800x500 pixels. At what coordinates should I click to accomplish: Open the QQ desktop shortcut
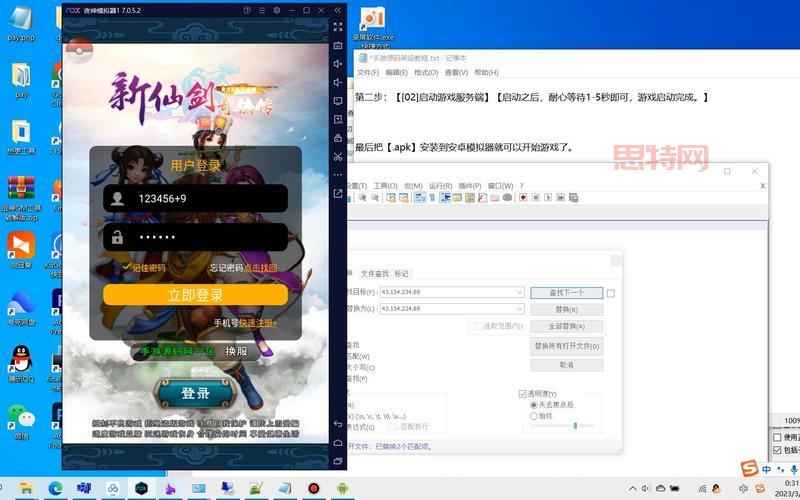coord(19,360)
